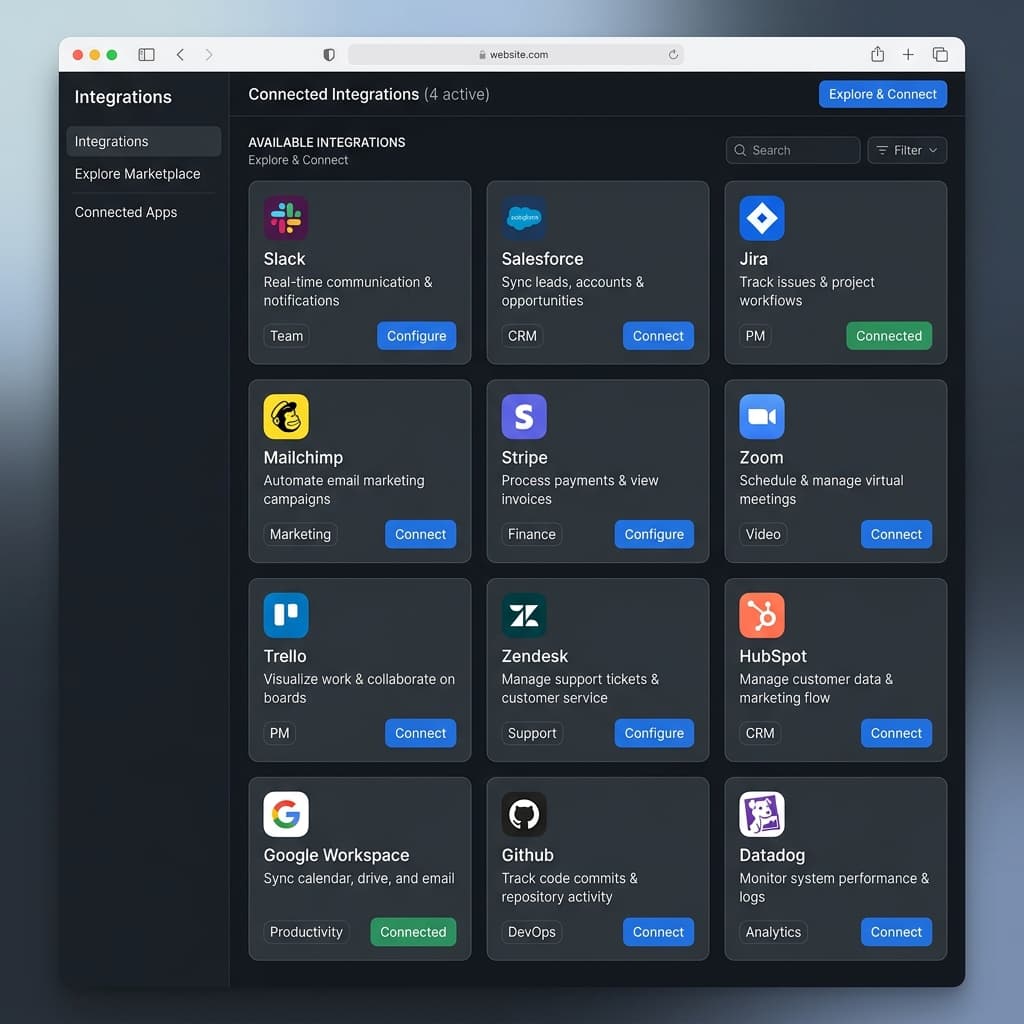Click the DevOps tag on Github
The height and width of the screenshot is (1024, 1024).
(x=532, y=932)
